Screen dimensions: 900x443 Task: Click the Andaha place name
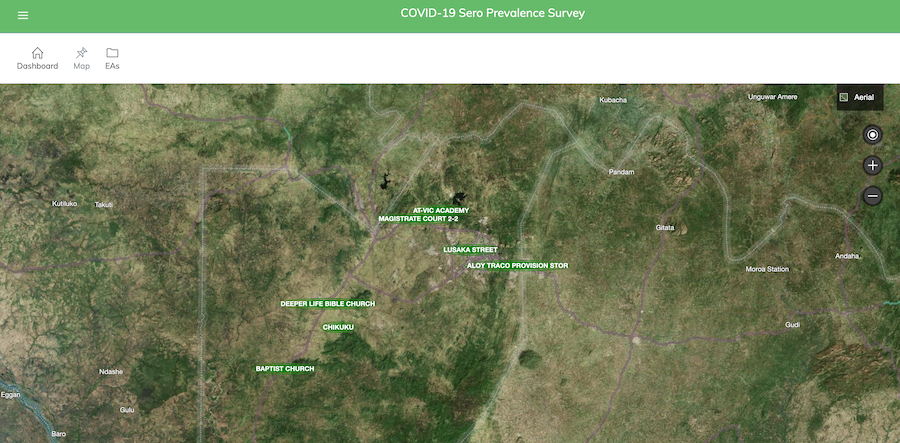pyautogui.click(x=847, y=257)
